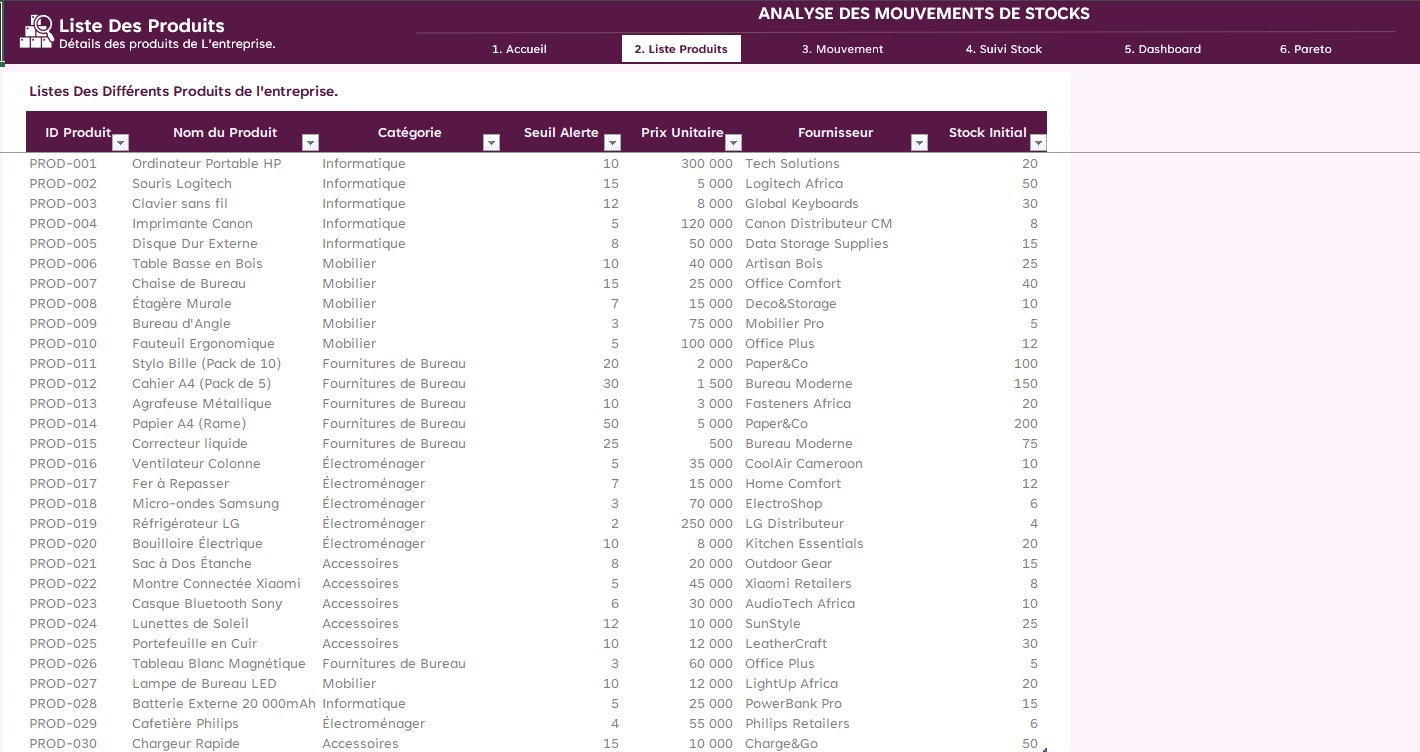
Task: Open the Catégorie filter dropdown
Action: (491, 142)
